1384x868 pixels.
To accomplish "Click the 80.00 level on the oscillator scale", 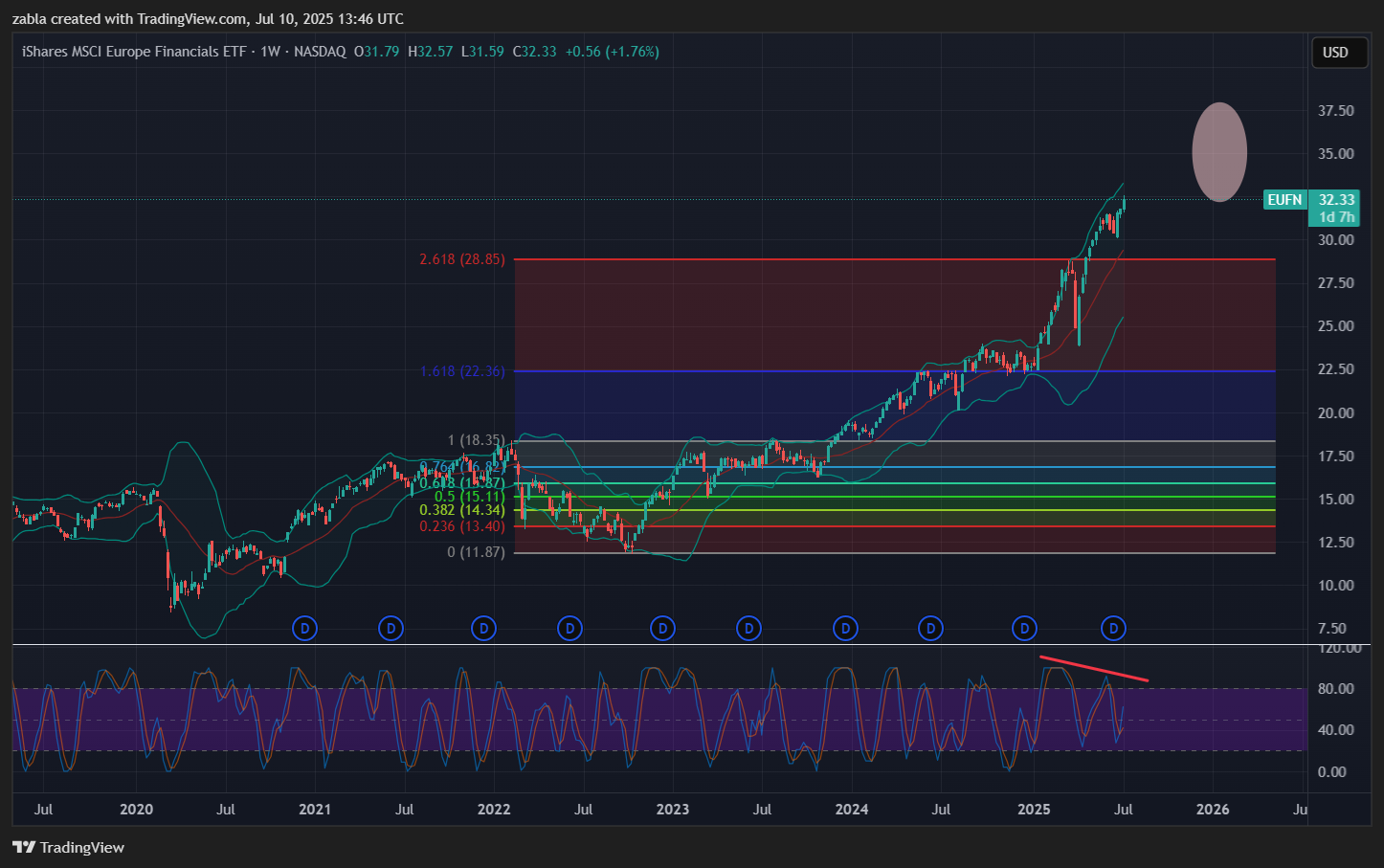I will click(1335, 689).
